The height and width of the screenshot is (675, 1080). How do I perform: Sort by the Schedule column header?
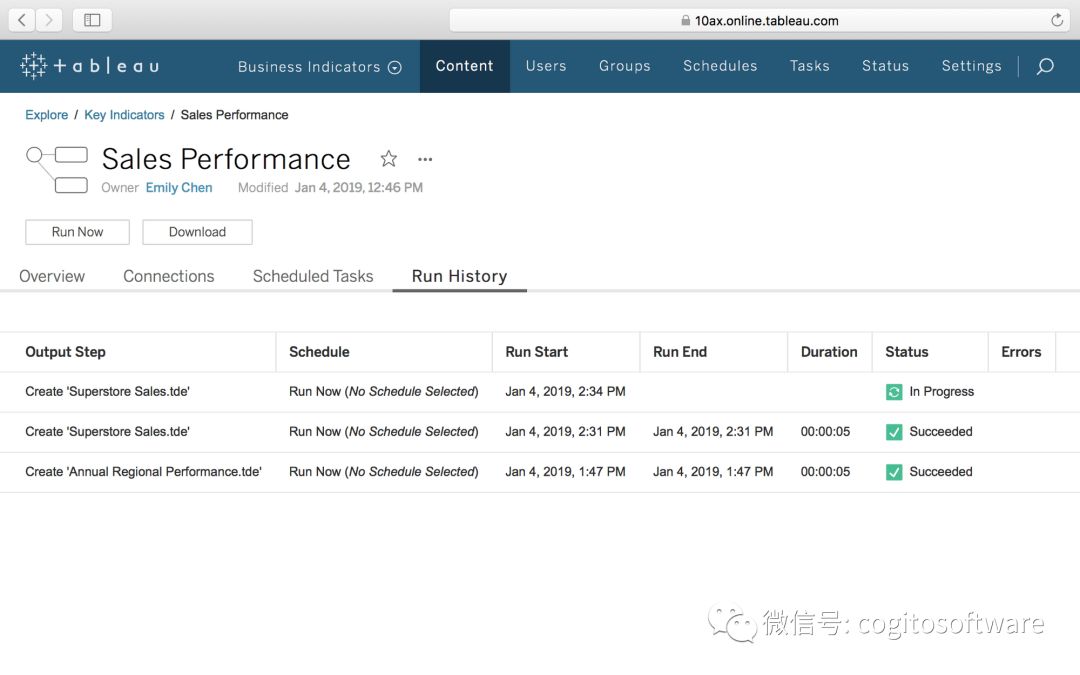[x=319, y=352]
